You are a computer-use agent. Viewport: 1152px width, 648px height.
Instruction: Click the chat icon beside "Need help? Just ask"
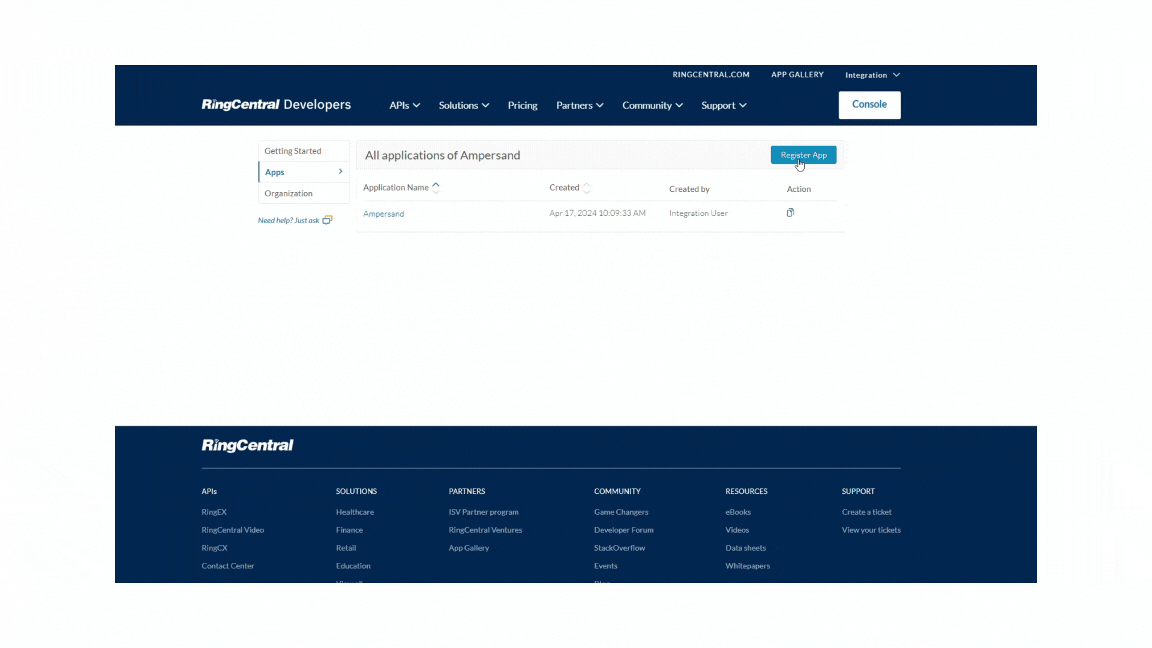[327, 219]
